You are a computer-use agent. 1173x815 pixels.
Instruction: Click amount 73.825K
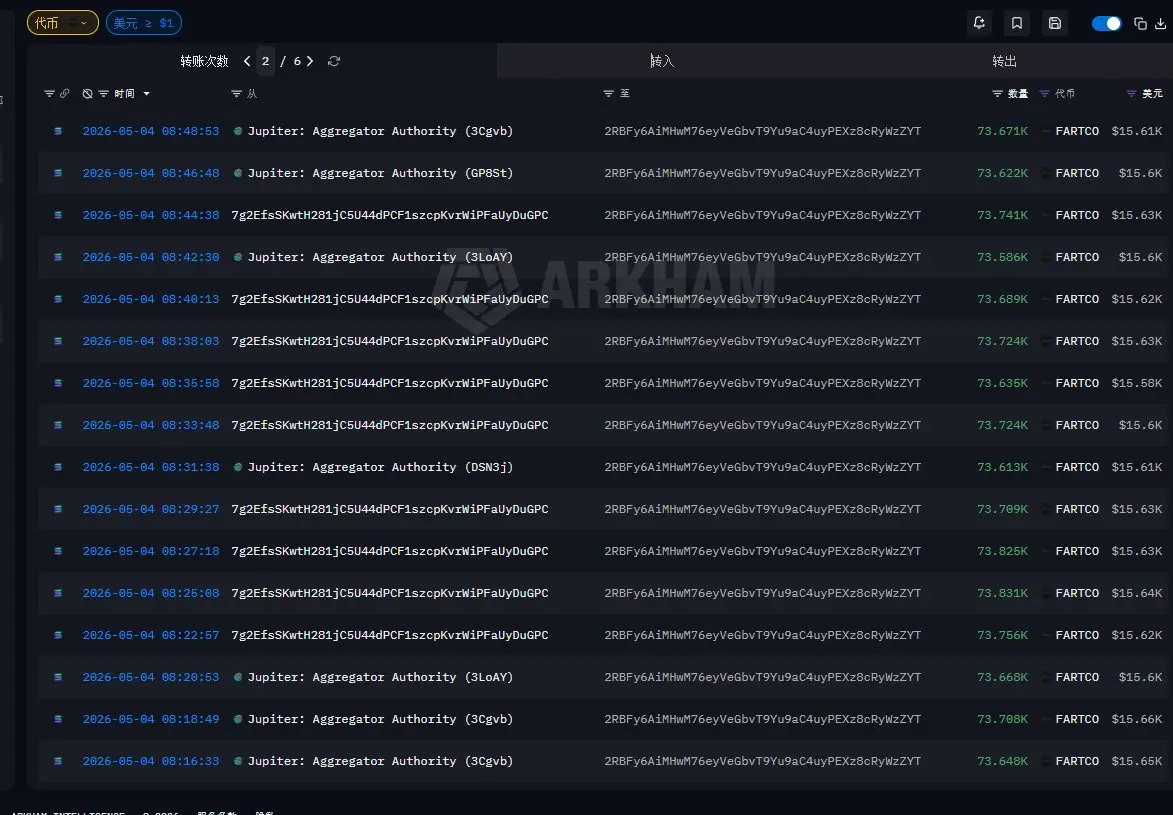coord(1002,551)
